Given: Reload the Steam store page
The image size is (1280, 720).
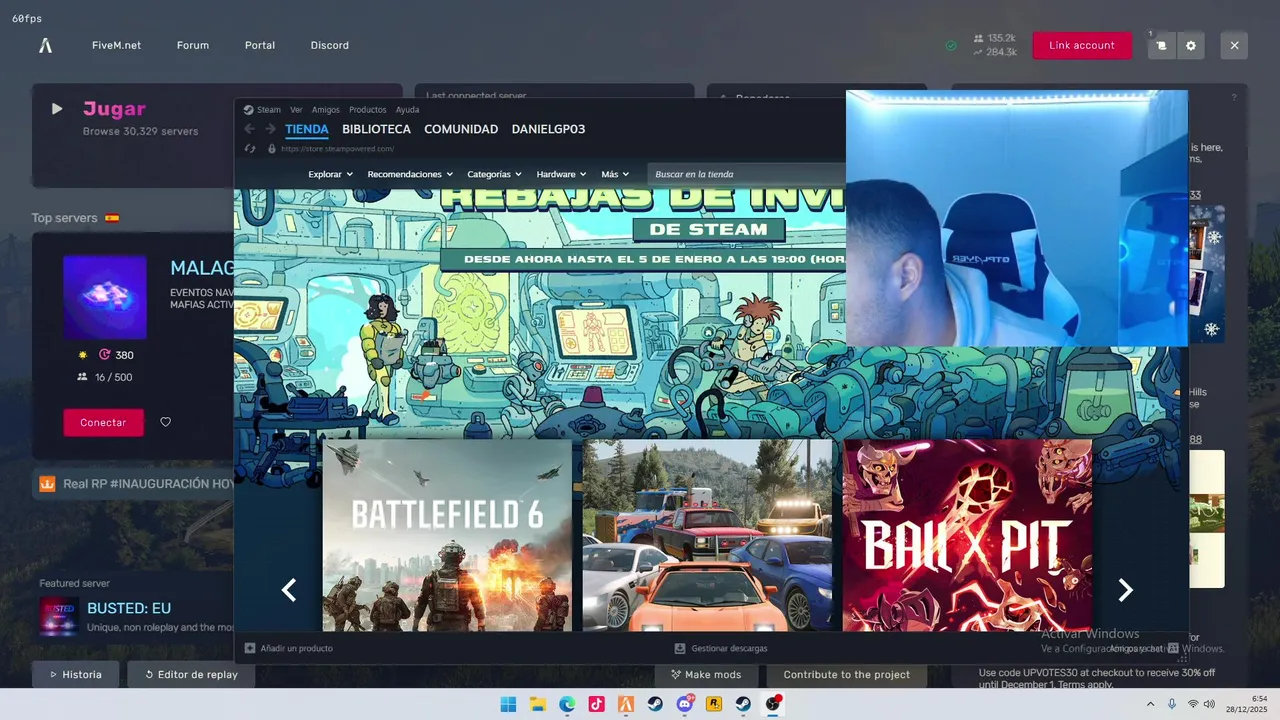Looking at the screenshot, I should pos(250,149).
